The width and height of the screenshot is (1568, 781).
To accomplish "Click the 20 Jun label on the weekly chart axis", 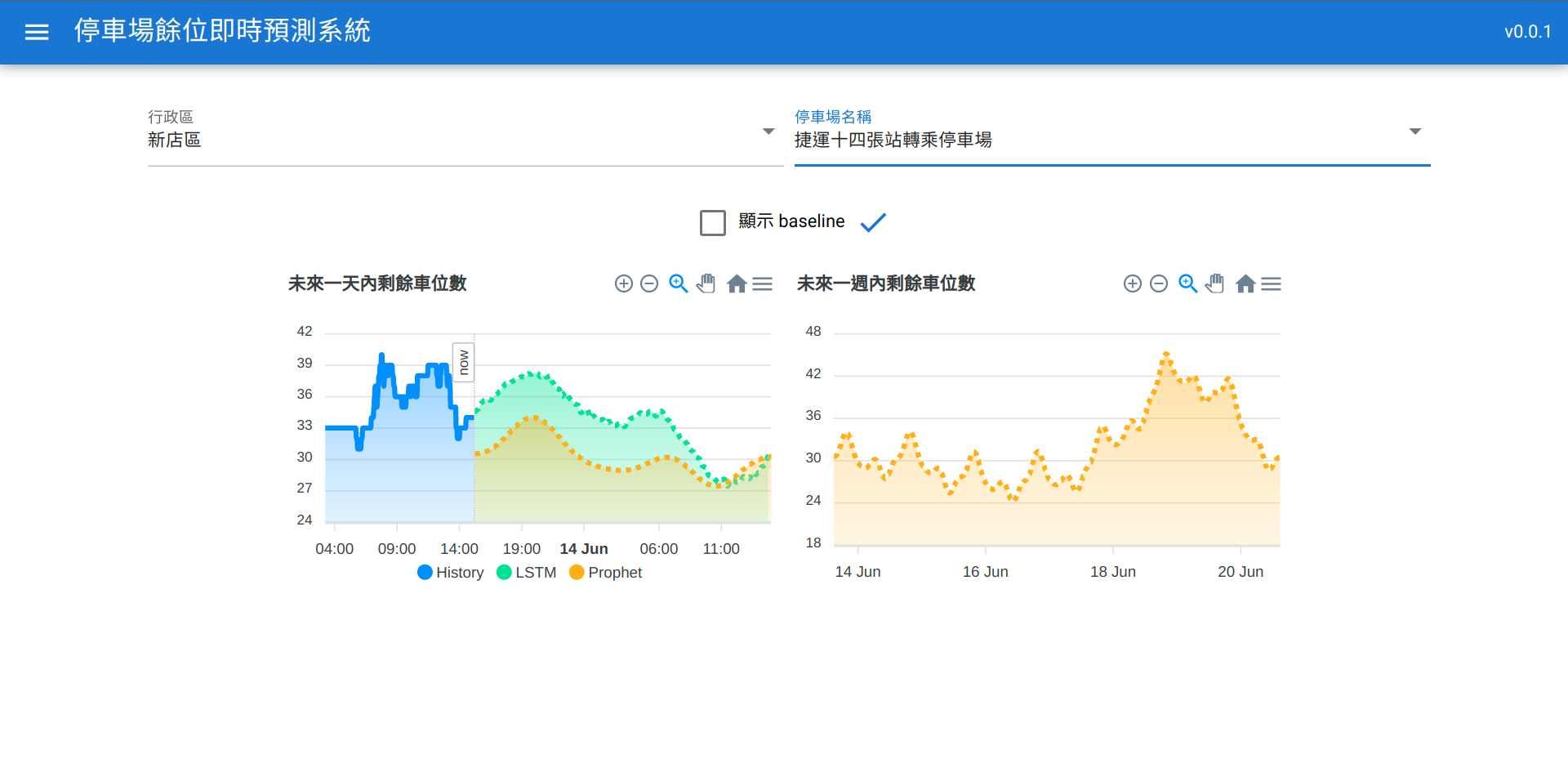I will click(x=1241, y=572).
